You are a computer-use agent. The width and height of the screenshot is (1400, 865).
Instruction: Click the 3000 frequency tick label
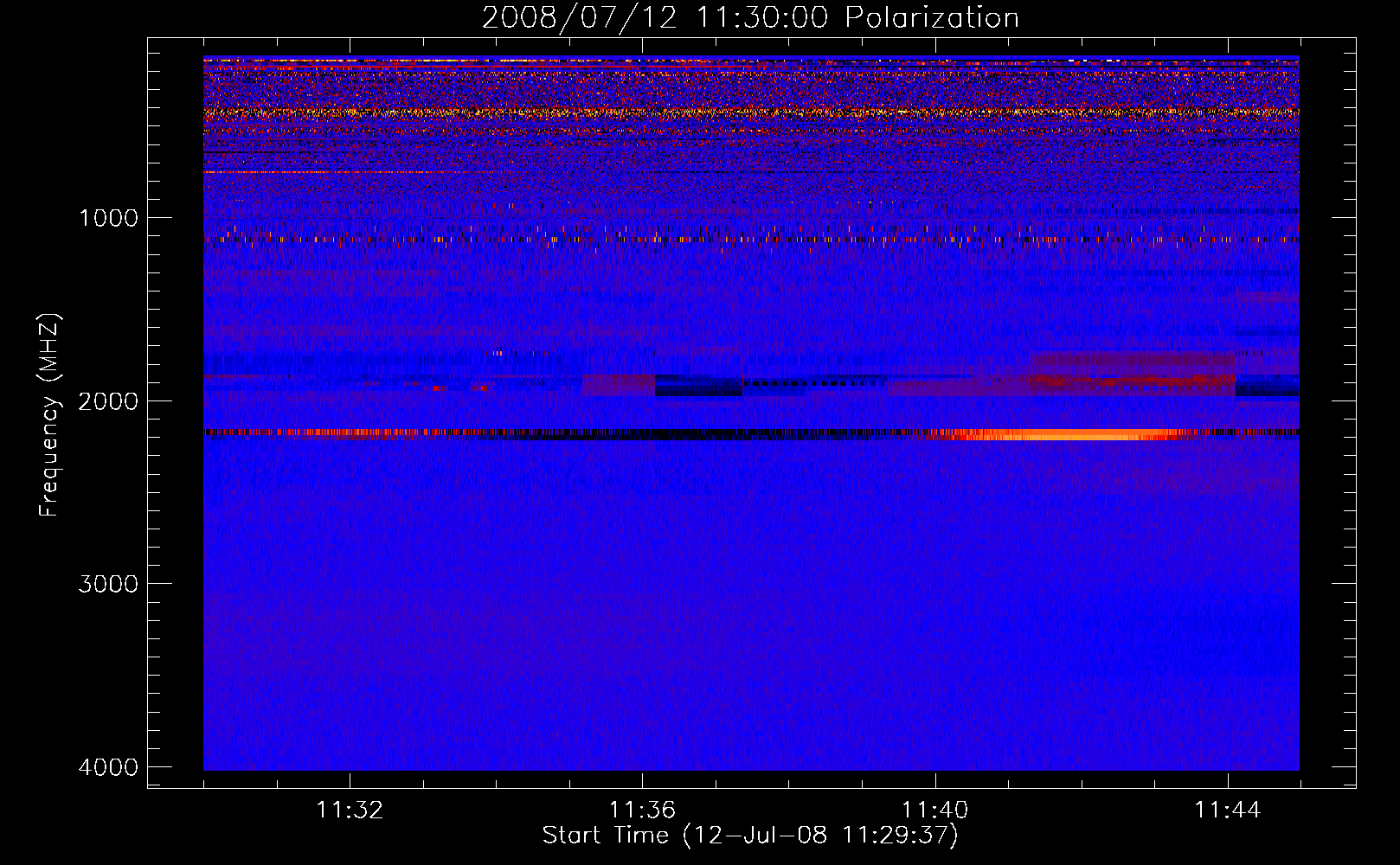point(108,584)
